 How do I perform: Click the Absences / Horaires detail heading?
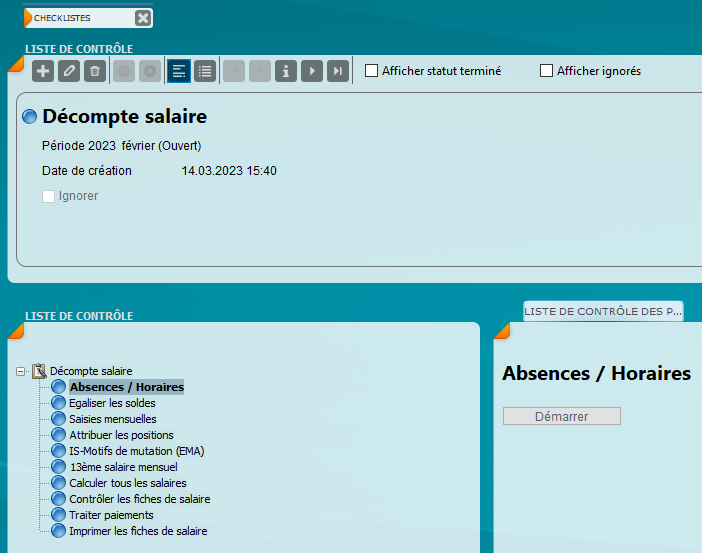coord(596,373)
